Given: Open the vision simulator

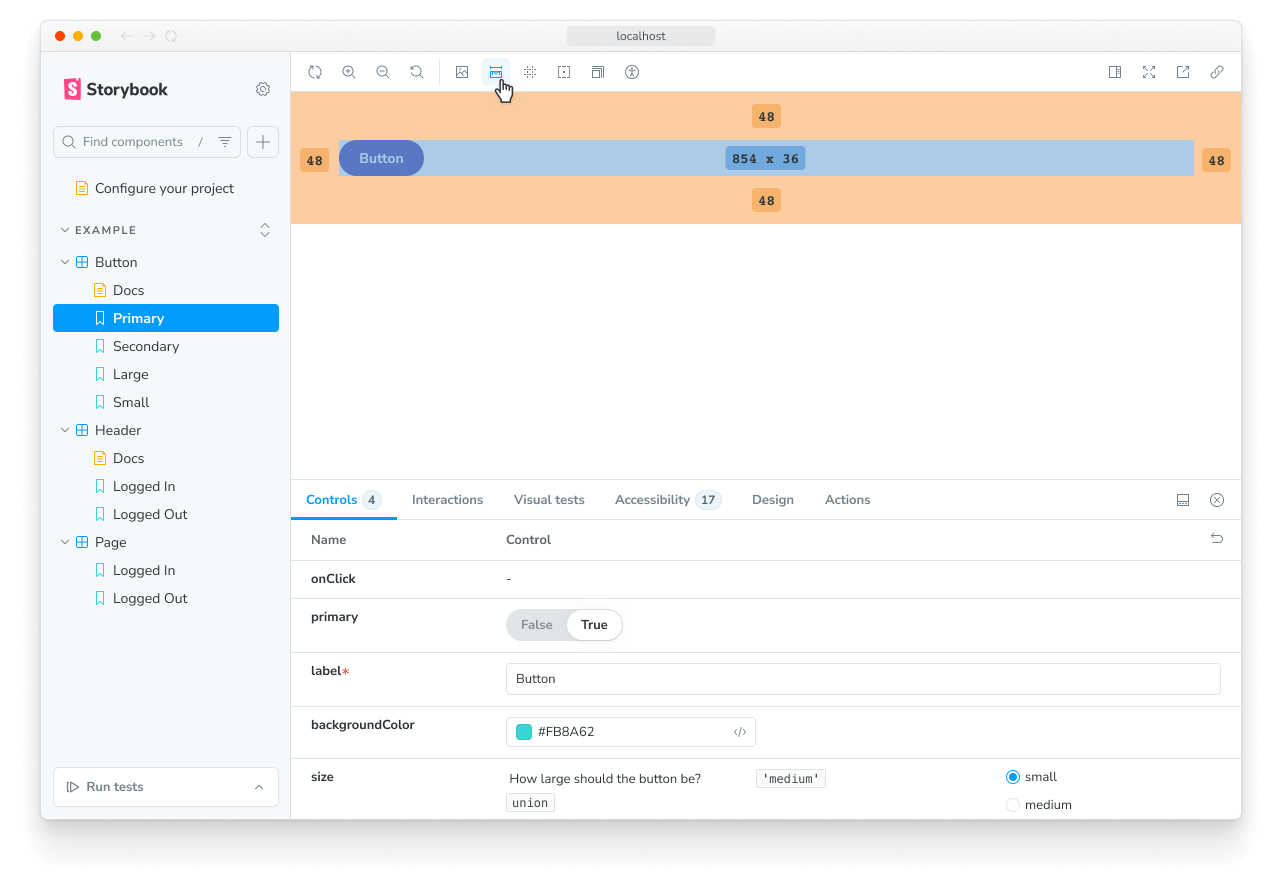Looking at the screenshot, I should click(x=632, y=71).
